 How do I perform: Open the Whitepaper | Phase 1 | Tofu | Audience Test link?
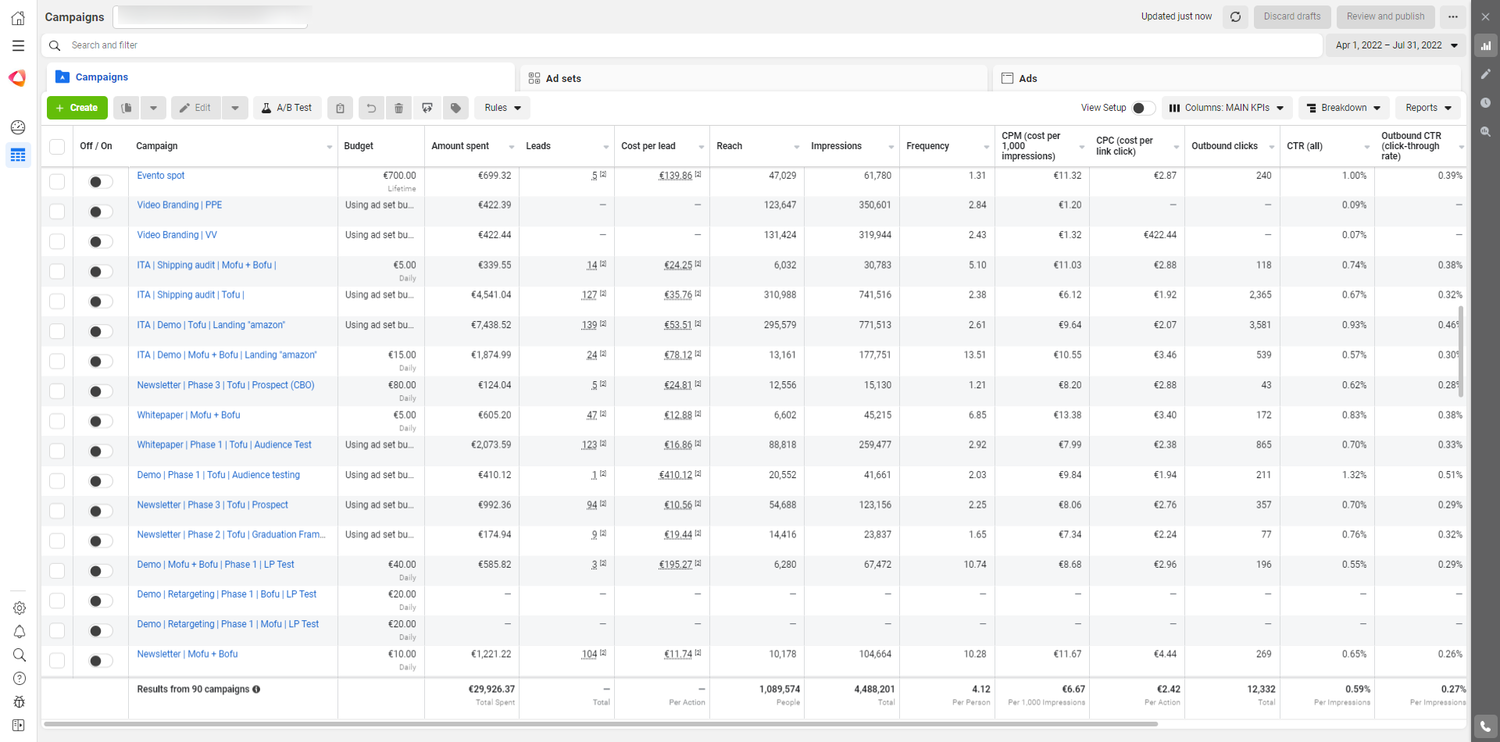pyautogui.click(x=224, y=445)
